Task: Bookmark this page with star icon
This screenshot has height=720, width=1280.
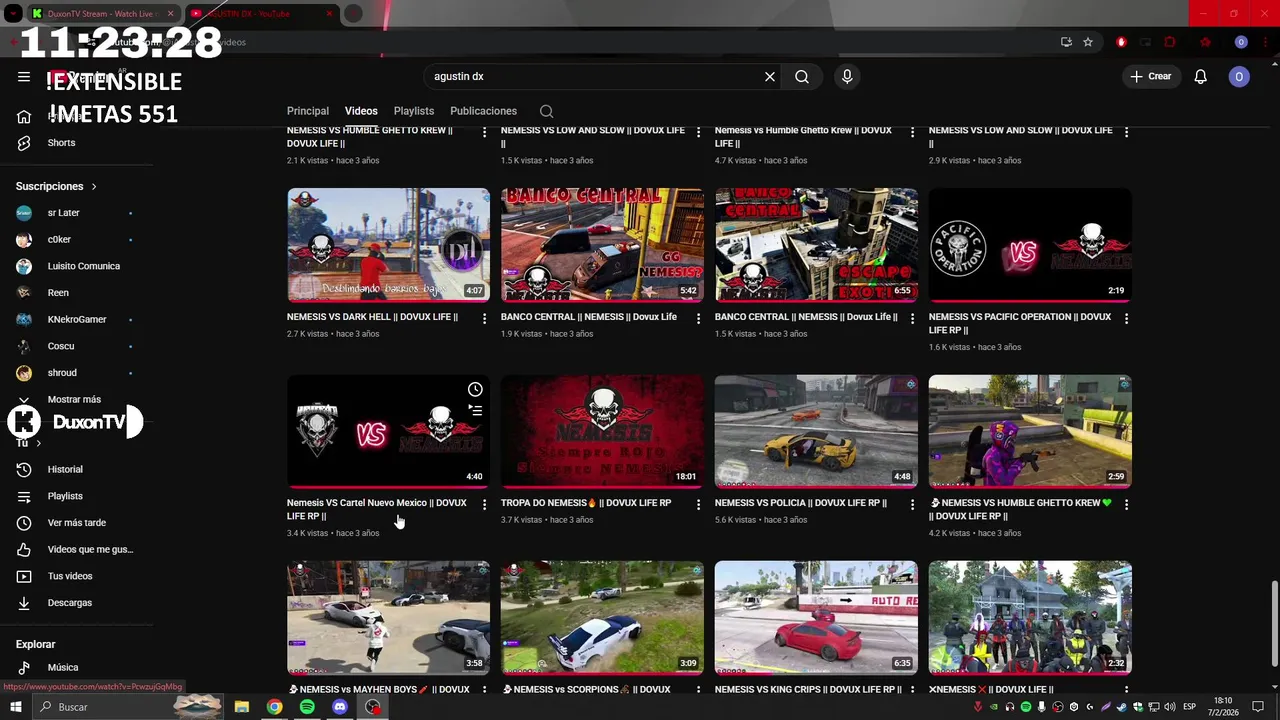Action: (1088, 42)
